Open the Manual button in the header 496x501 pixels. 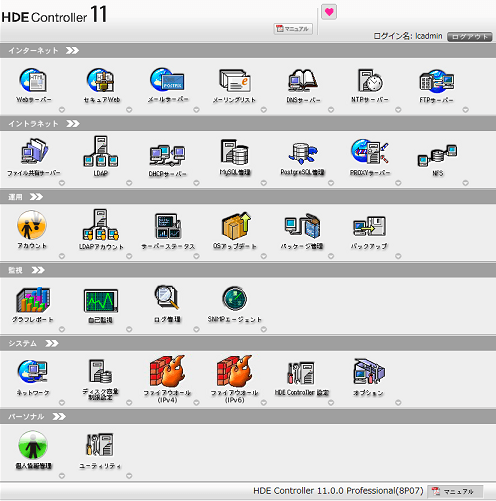(x=293, y=29)
